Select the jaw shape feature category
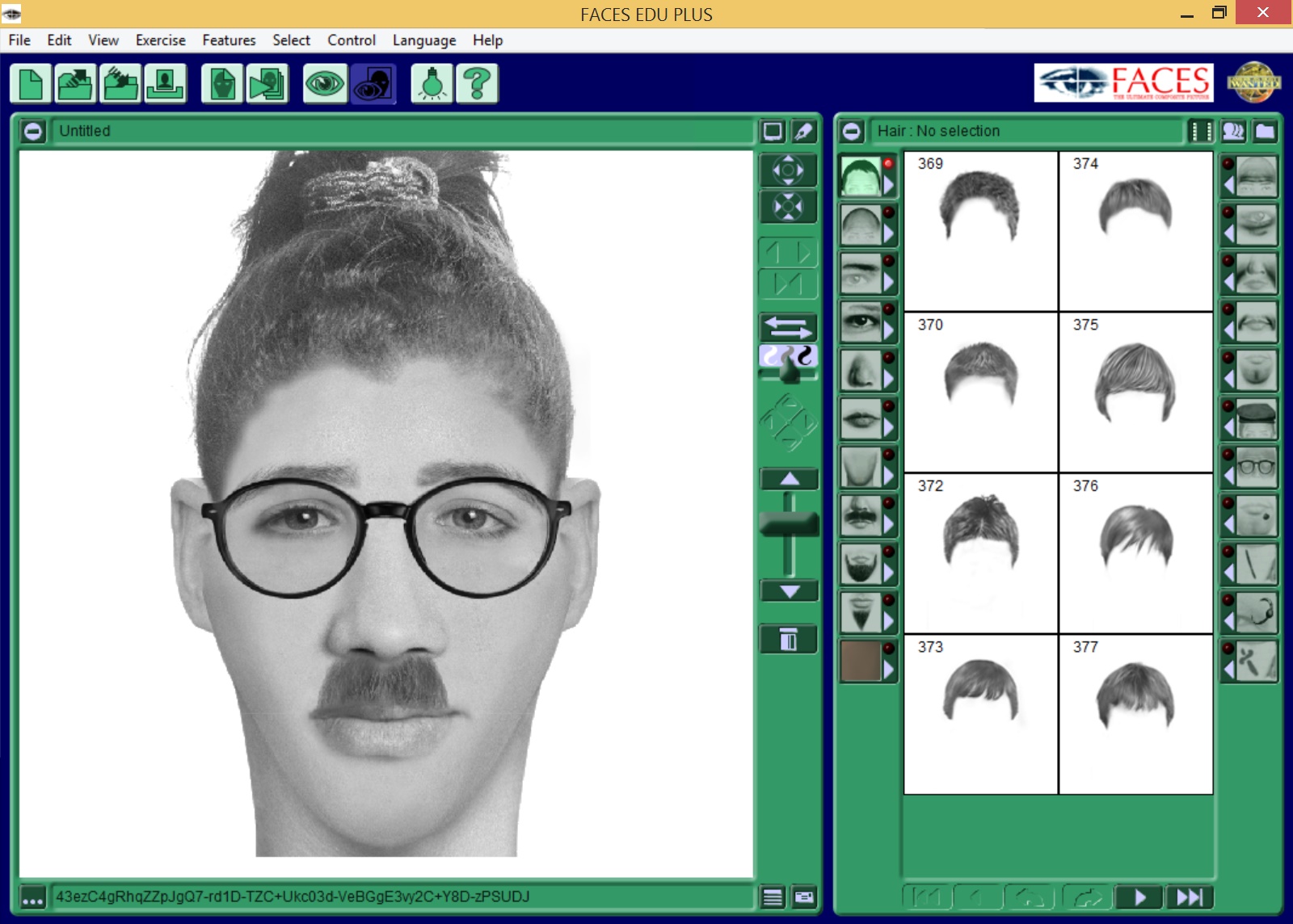 coord(860,467)
